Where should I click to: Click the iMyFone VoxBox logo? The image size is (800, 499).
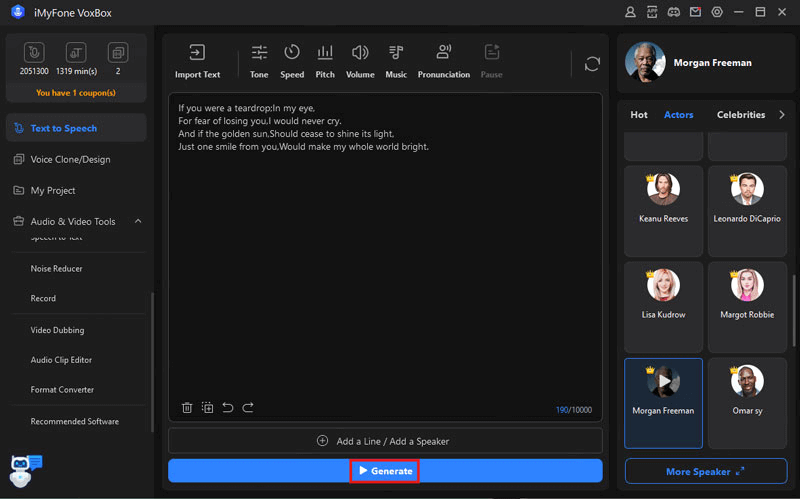tap(18, 12)
